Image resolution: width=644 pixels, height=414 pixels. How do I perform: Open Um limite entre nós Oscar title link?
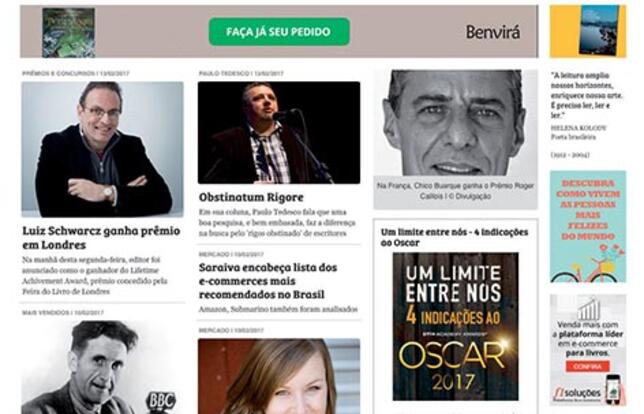pyautogui.click(x=454, y=237)
